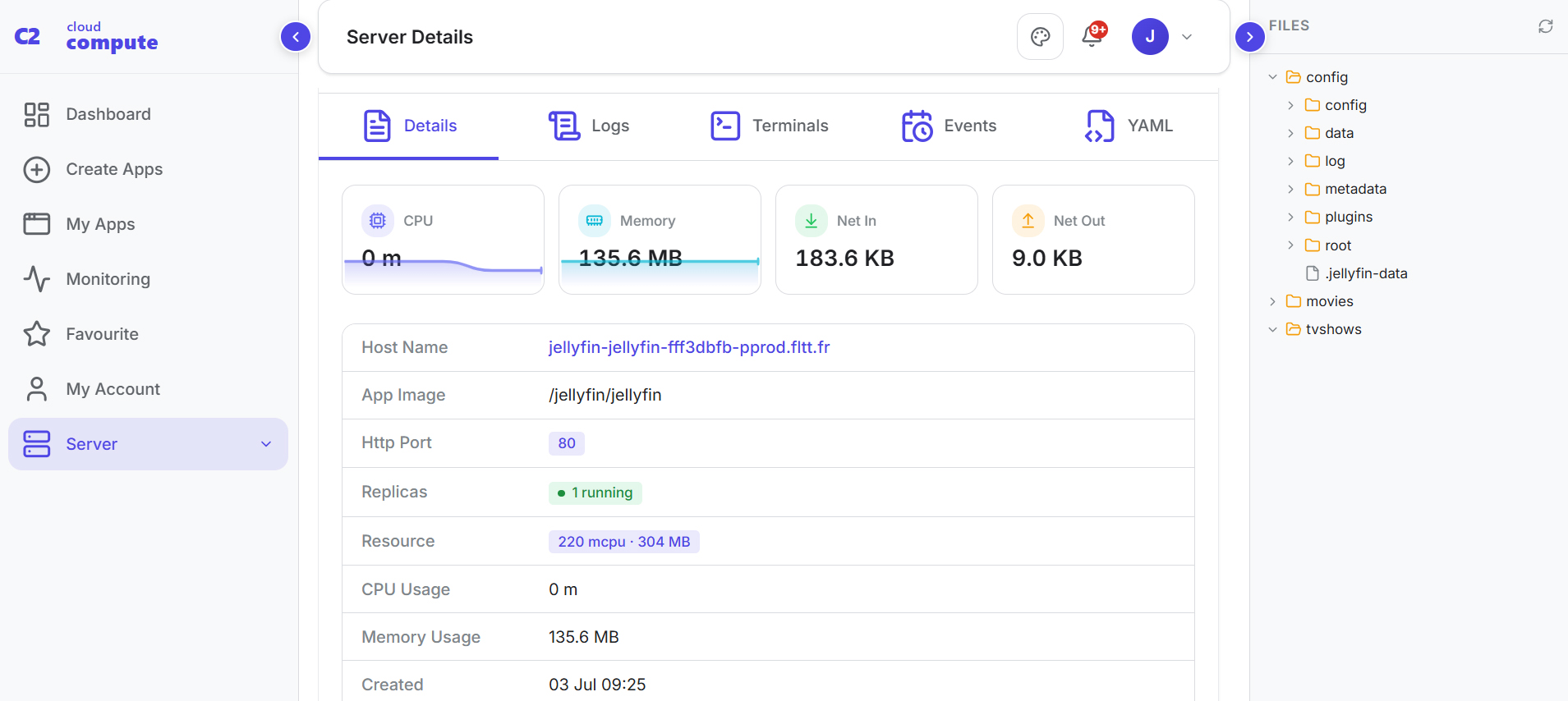Screen dimensions: 1568x701
Task: Click the Favourite star icon
Action: point(37,334)
